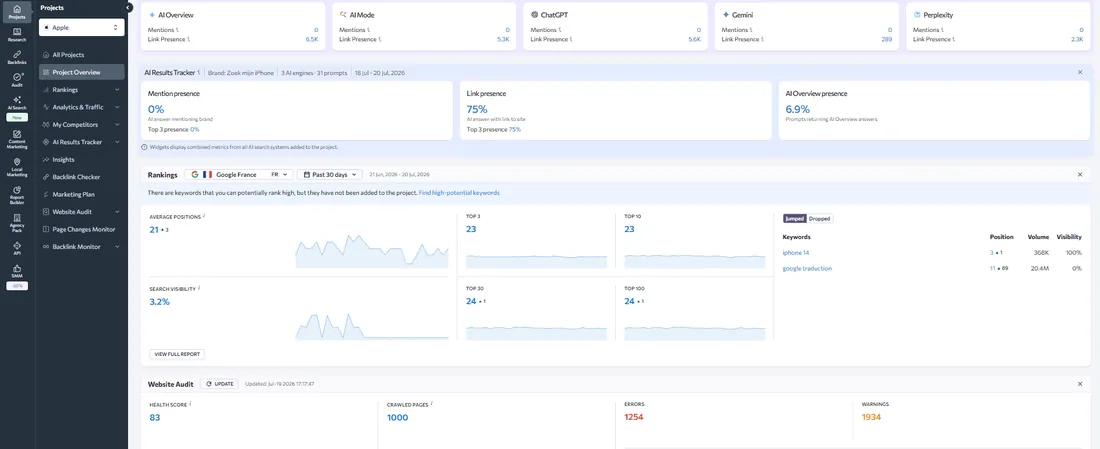Click the Gemini link presence 289 value
This screenshot has height=449, width=1100.
(x=887, y=39)
